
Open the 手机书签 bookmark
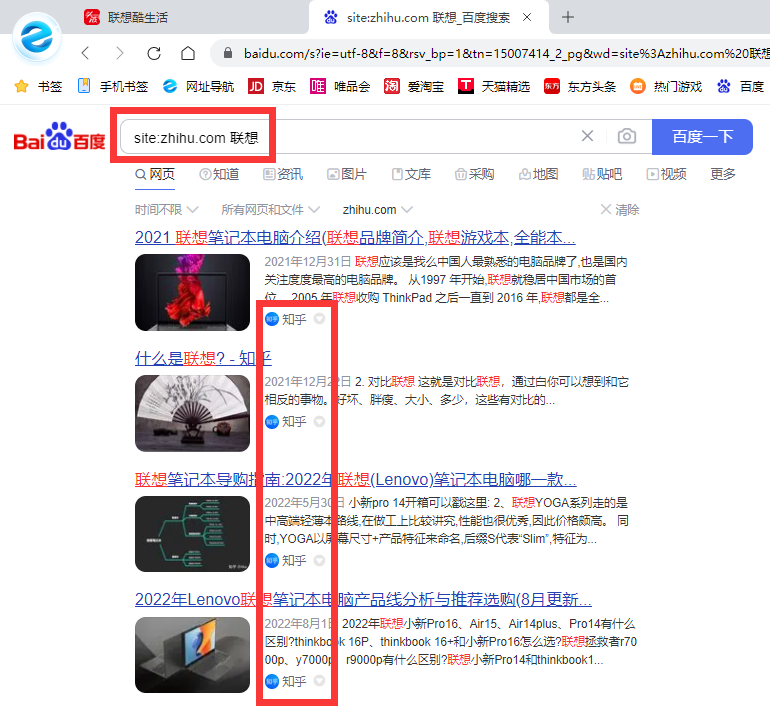click(113, 87)
